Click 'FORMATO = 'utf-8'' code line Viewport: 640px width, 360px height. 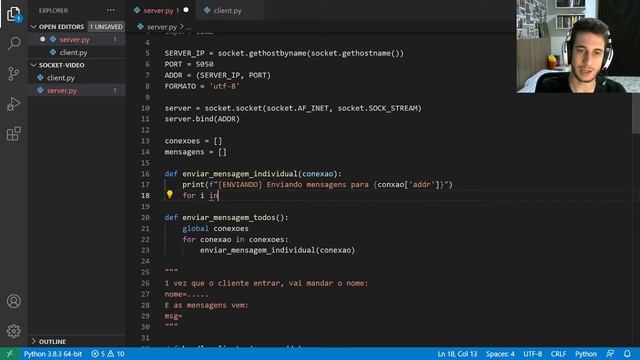[202, 86]
